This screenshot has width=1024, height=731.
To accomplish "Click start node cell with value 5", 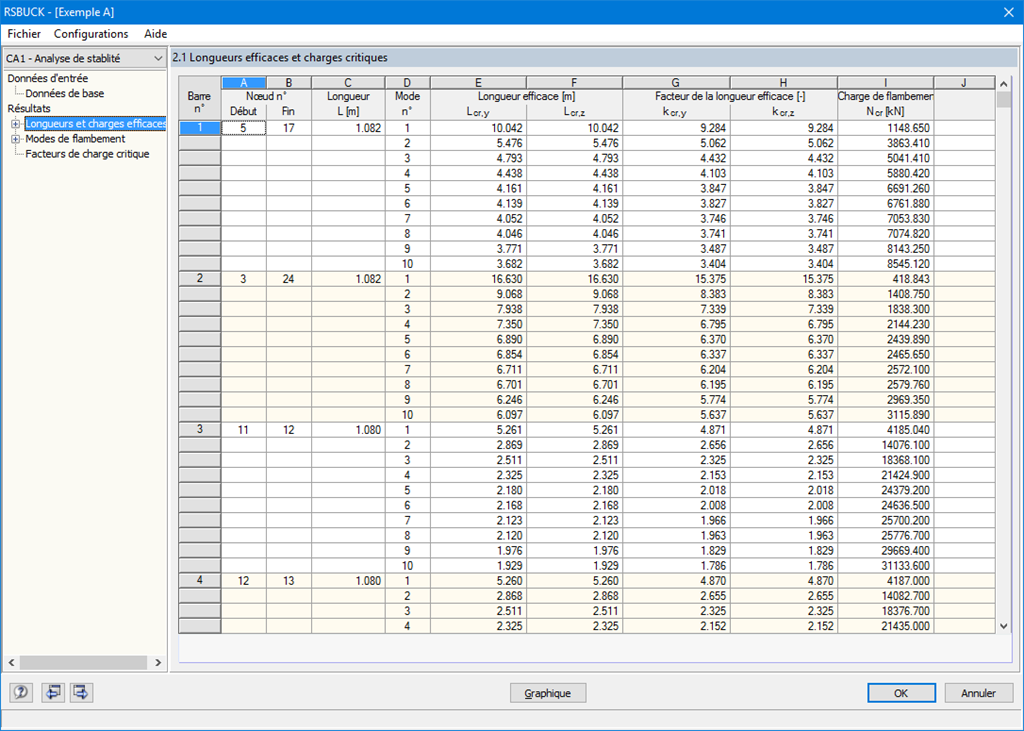I will click(244, 128).
